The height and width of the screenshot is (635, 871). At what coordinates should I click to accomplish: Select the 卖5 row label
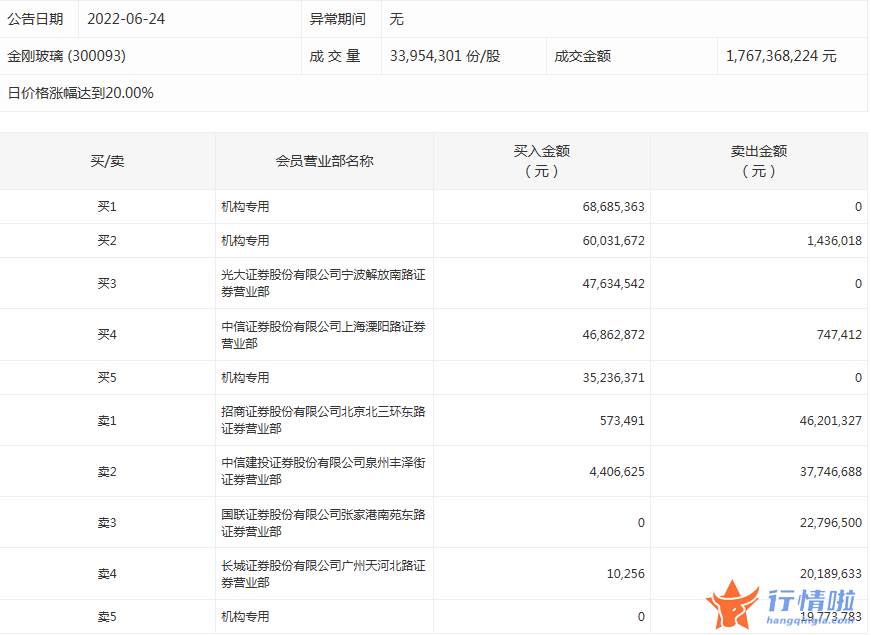coord(107,617)
